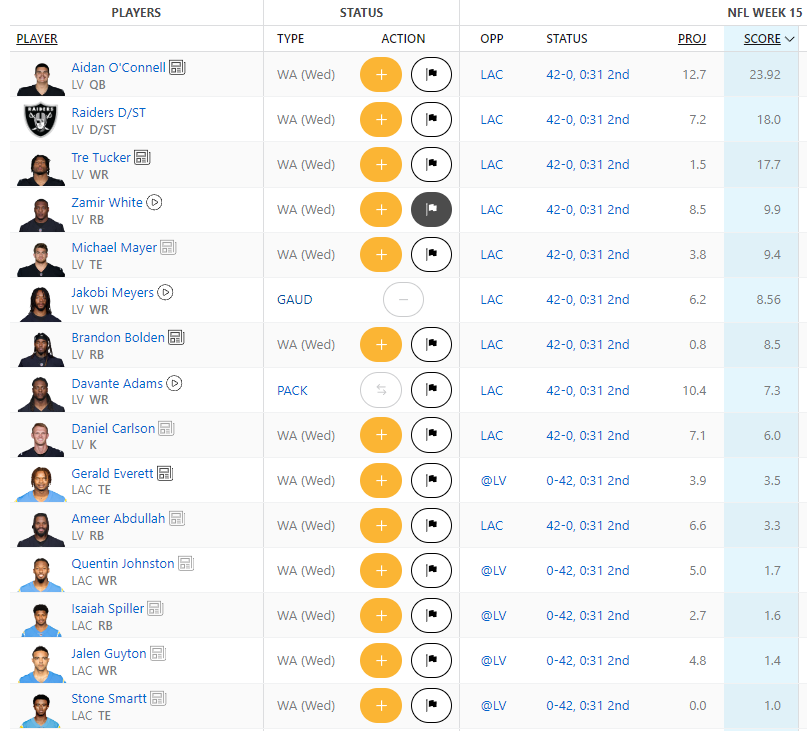Click Aidan O'Connell's headshot thumbnail

[41, 78]
